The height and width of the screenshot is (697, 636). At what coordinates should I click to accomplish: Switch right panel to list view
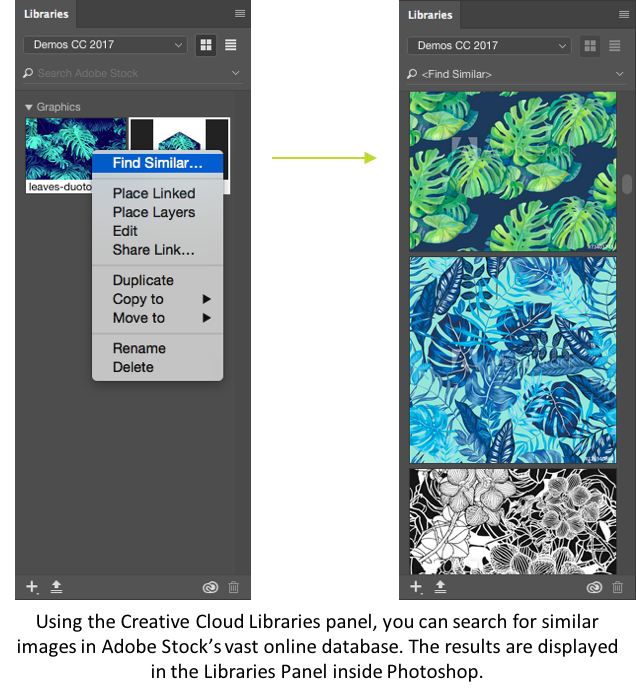click(615, 46)
